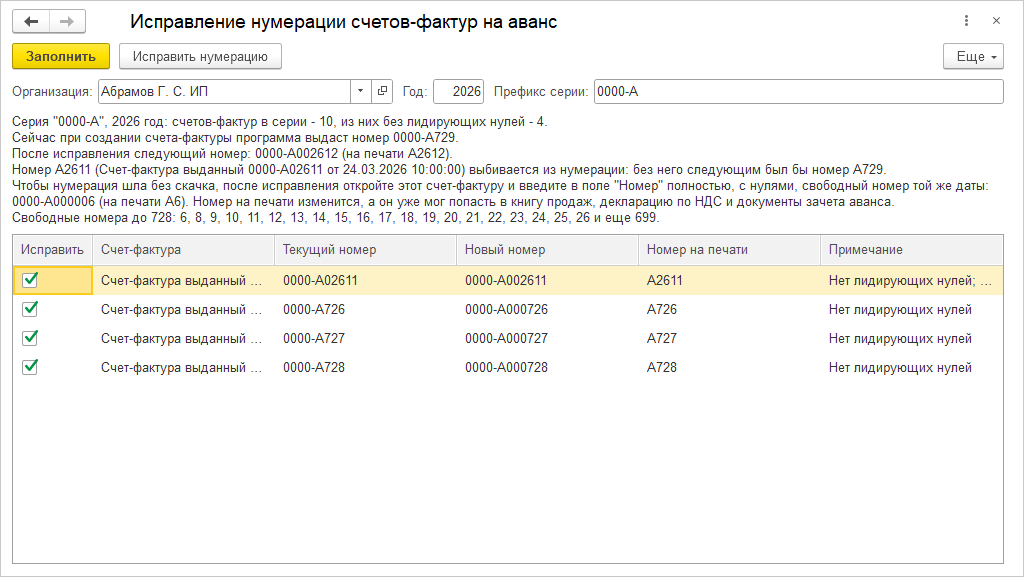The width and height of the screenshot is (1024, 577).
Task: Sort by the Счет-фактура column header
Action: click(184, 250)
